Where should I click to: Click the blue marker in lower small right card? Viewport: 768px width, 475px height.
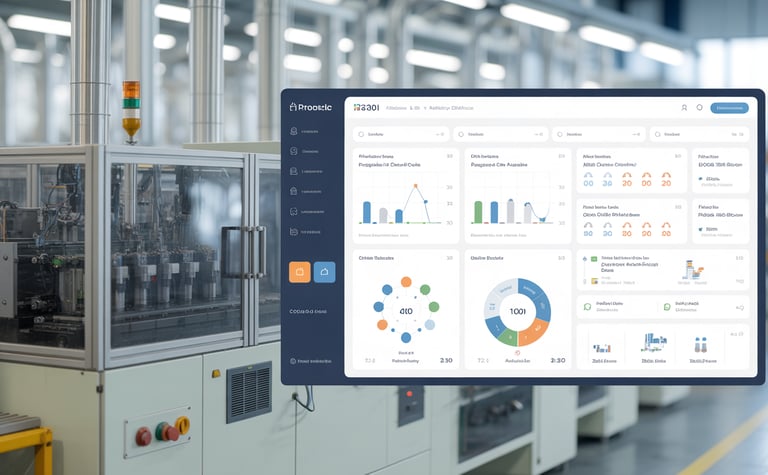[x=701, y=229]
